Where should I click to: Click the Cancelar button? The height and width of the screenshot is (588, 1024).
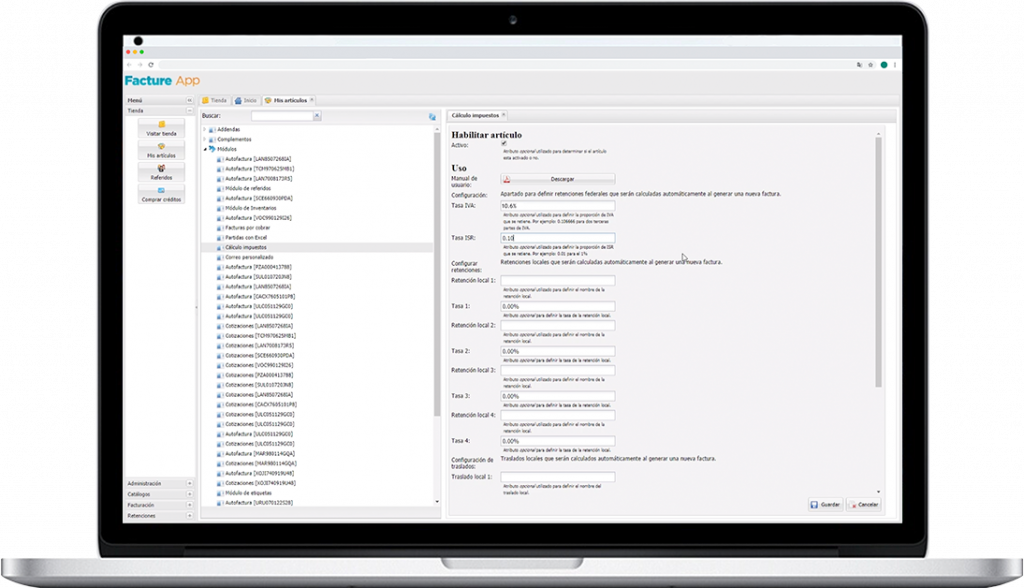863,505
